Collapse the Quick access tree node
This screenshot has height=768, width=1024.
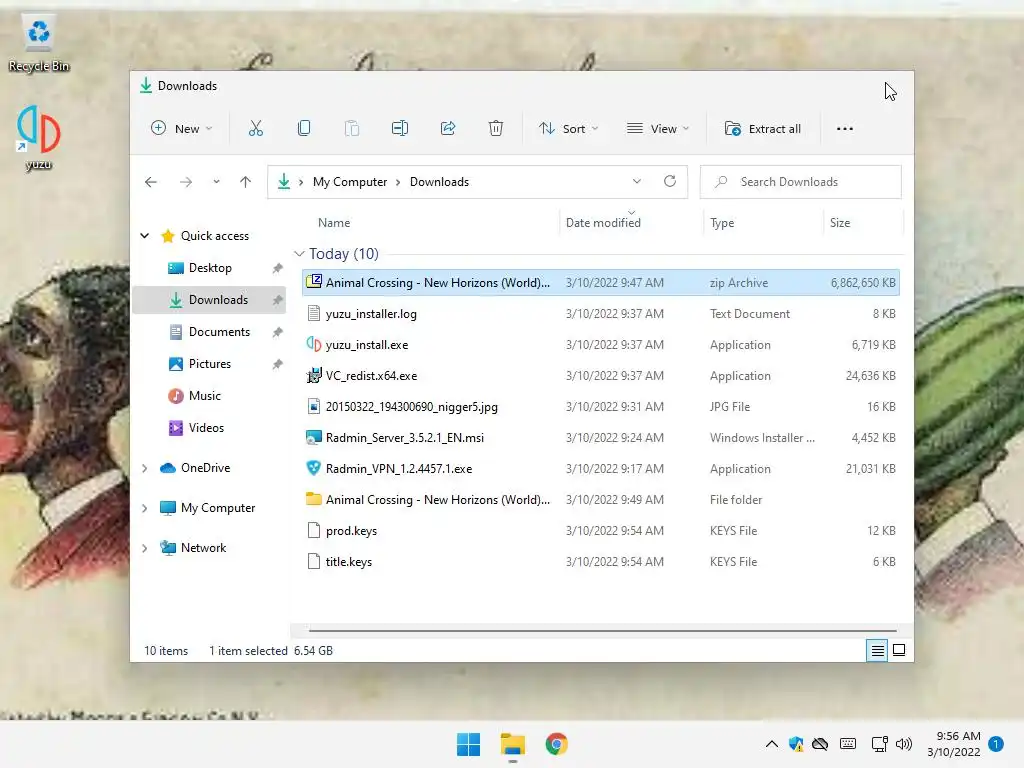(x=145, y=236)
